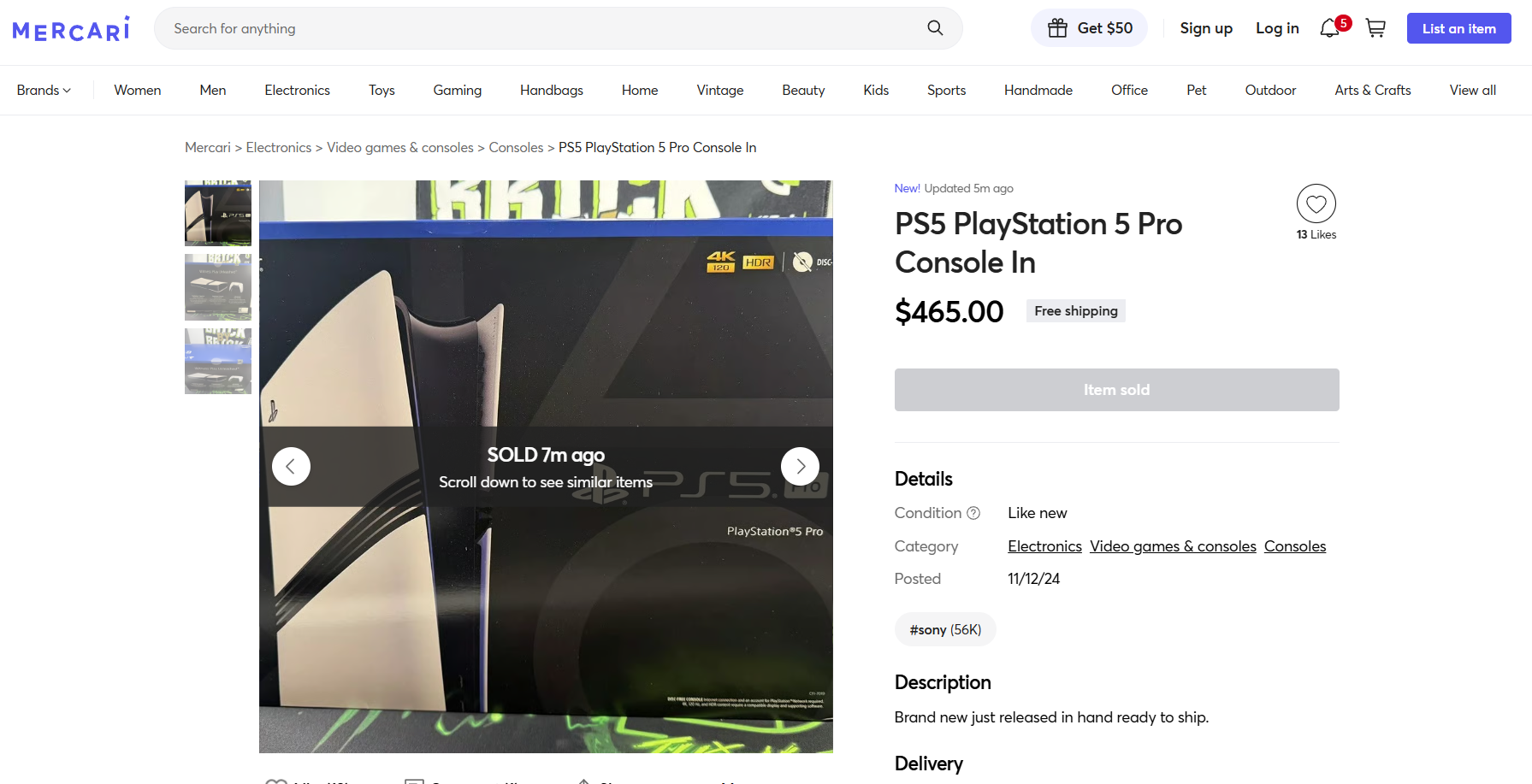Open the shopping cart
This screenshot has height=784, width=1532.
(x=1375, y=28)
